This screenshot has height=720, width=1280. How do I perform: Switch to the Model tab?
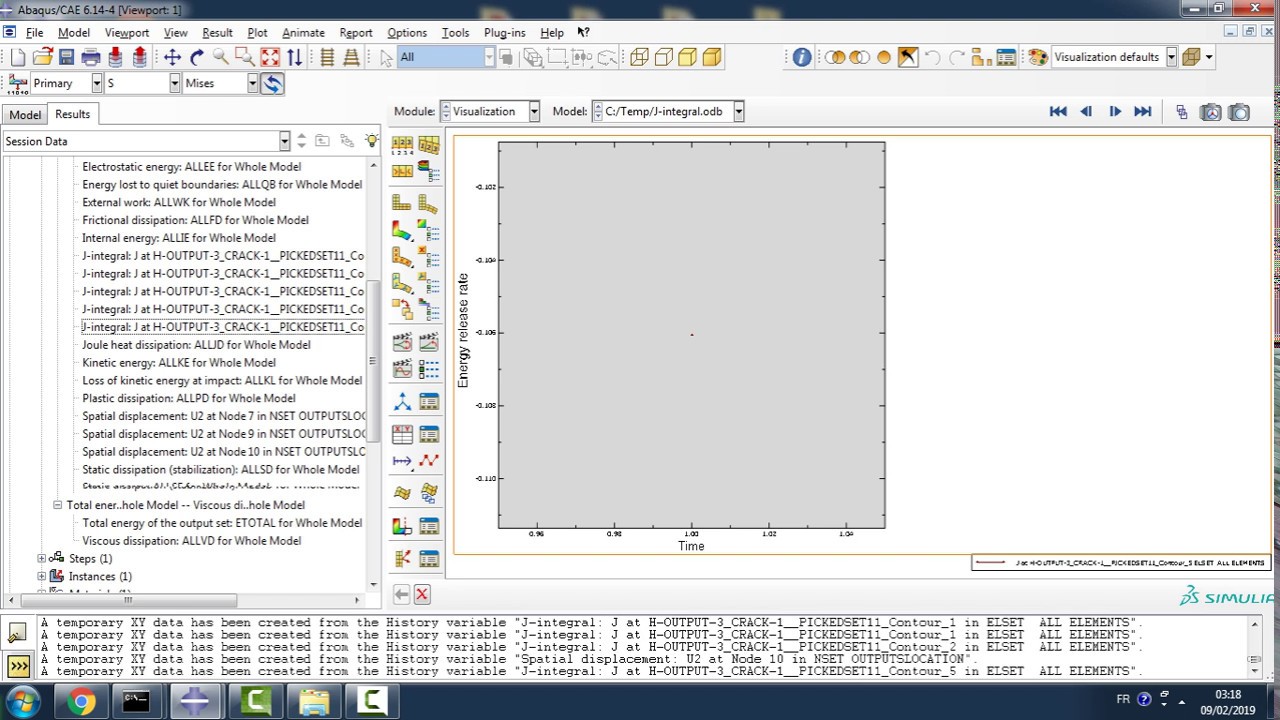click(x=25, y=115)
